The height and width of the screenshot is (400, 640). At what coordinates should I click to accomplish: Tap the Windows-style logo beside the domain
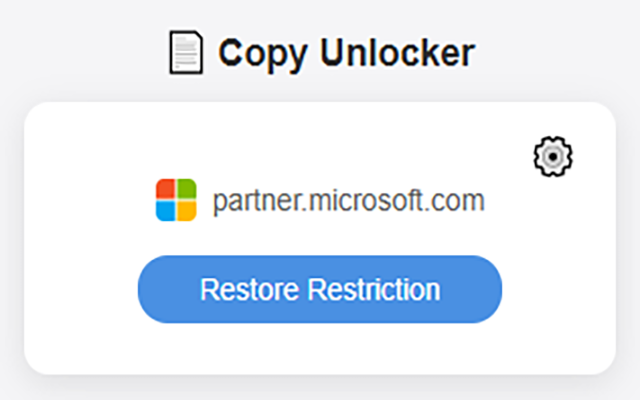point(176,200)
